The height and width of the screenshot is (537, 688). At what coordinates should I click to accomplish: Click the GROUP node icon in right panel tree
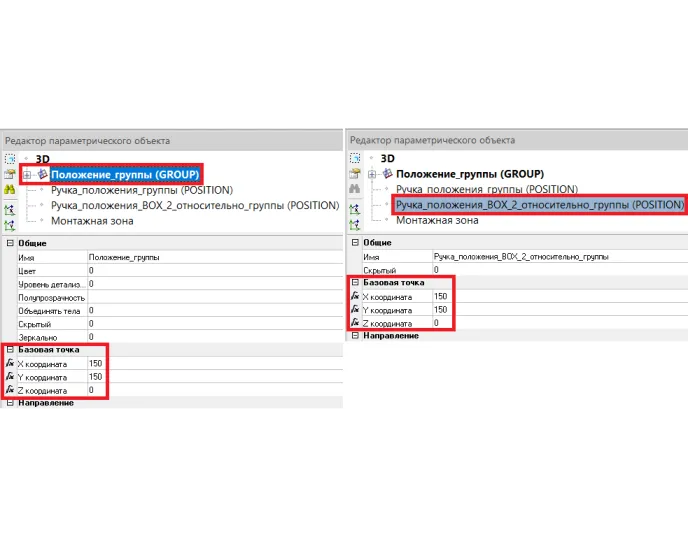tap(387, 174)
